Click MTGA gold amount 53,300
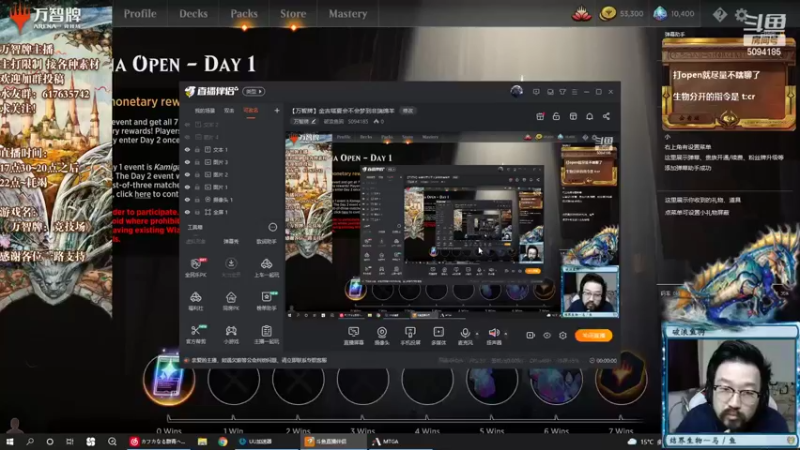Viewport: 800px width, 450px height. coord(631,14)
